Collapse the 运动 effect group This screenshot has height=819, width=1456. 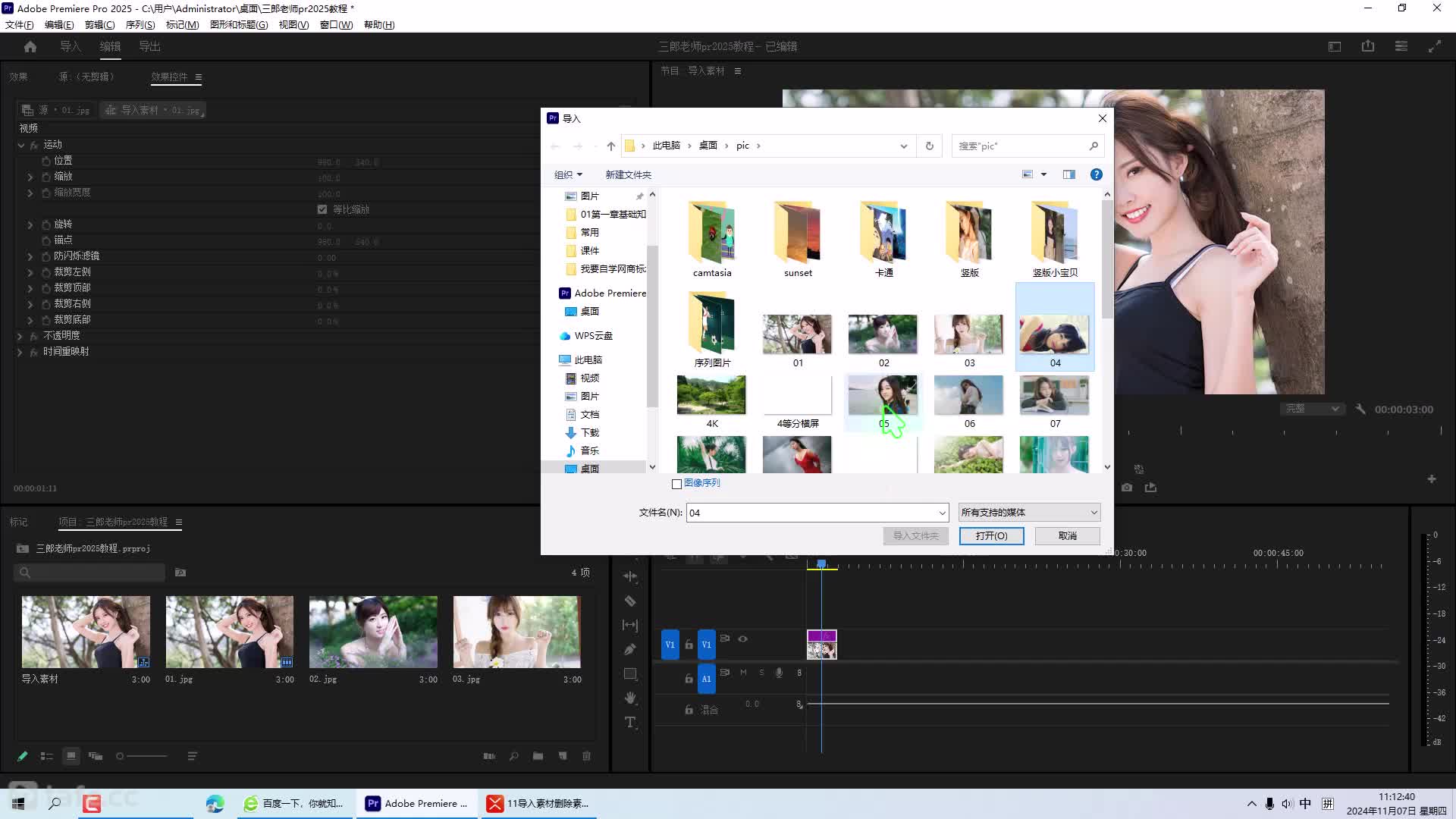[21, 144]
